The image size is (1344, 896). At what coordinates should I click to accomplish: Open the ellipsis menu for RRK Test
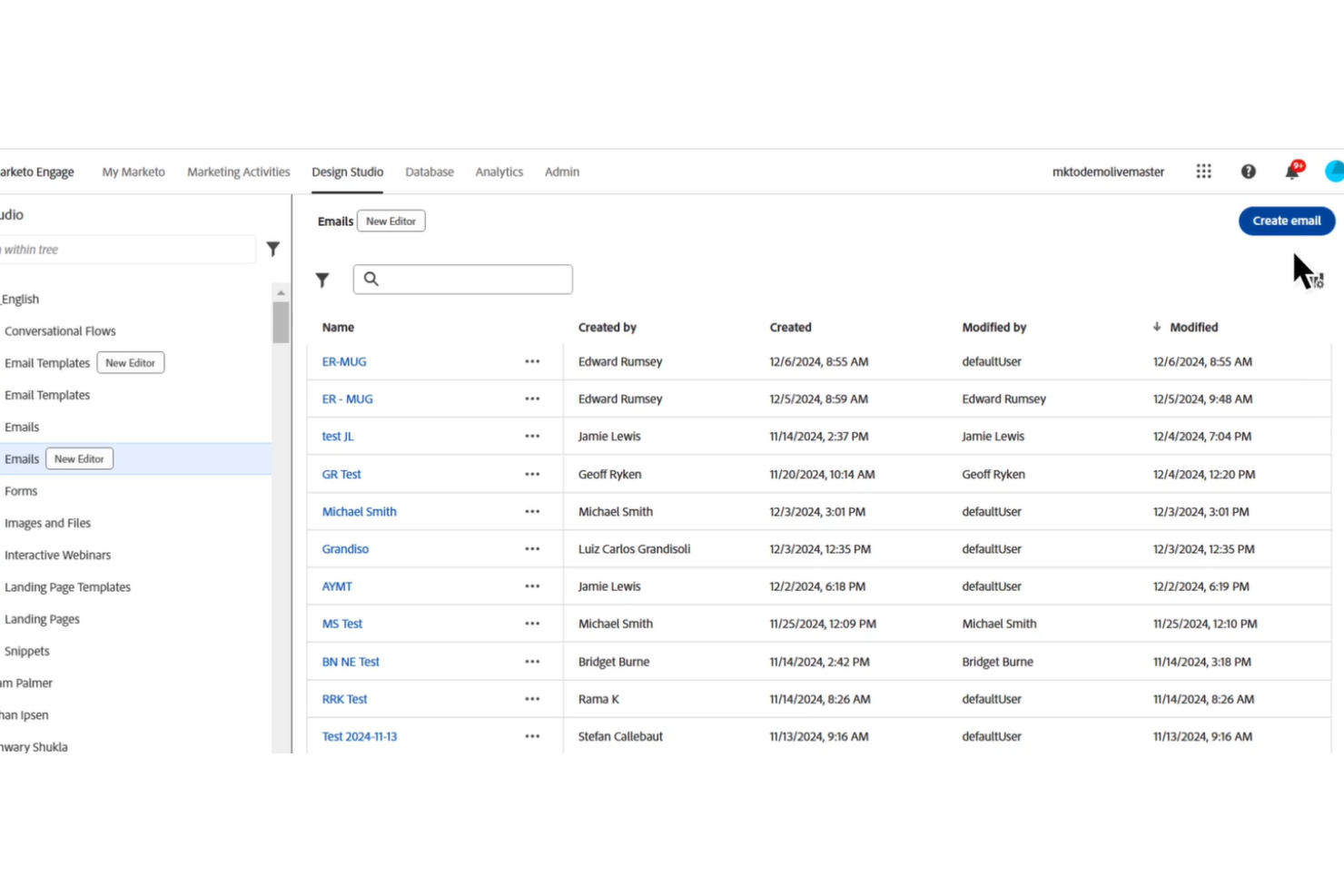pyautogui.click(x=532, y=699)
